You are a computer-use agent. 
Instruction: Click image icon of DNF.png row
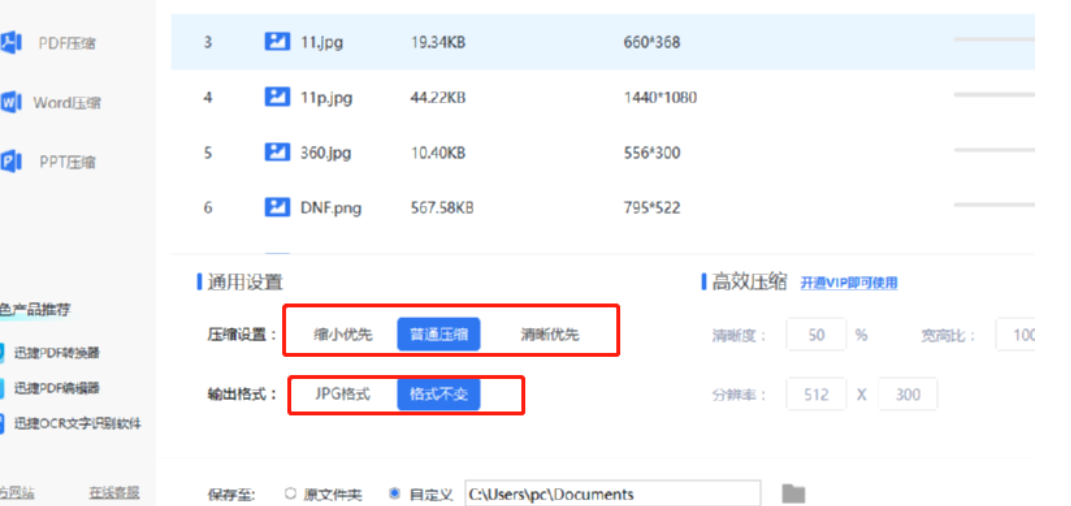click(x=277, y=207)
